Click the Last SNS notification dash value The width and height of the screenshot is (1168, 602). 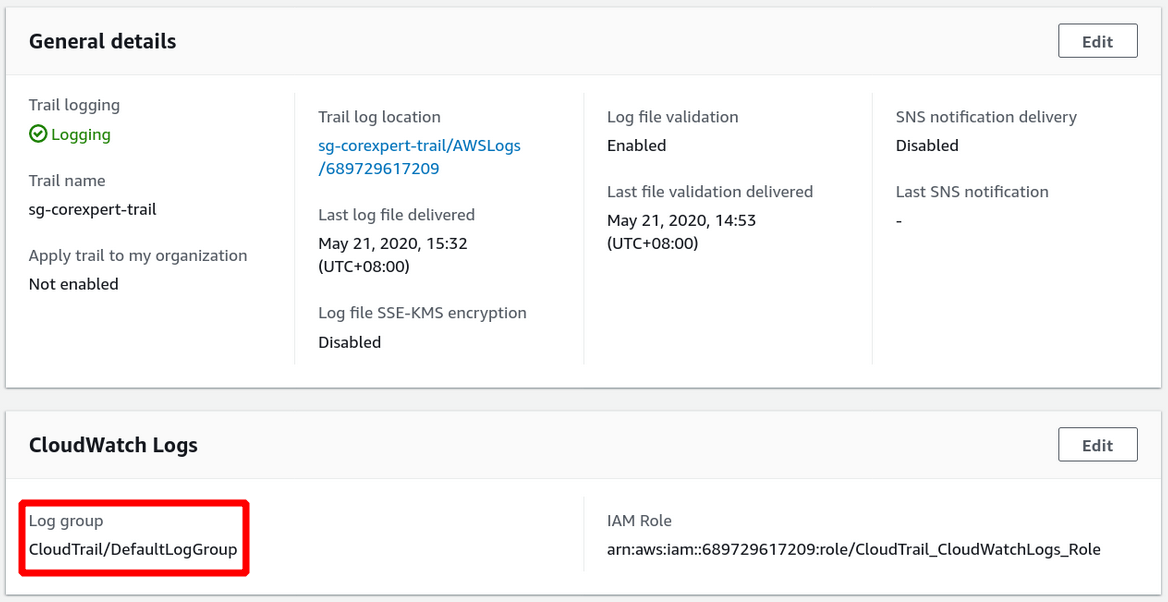coord(899,220)
